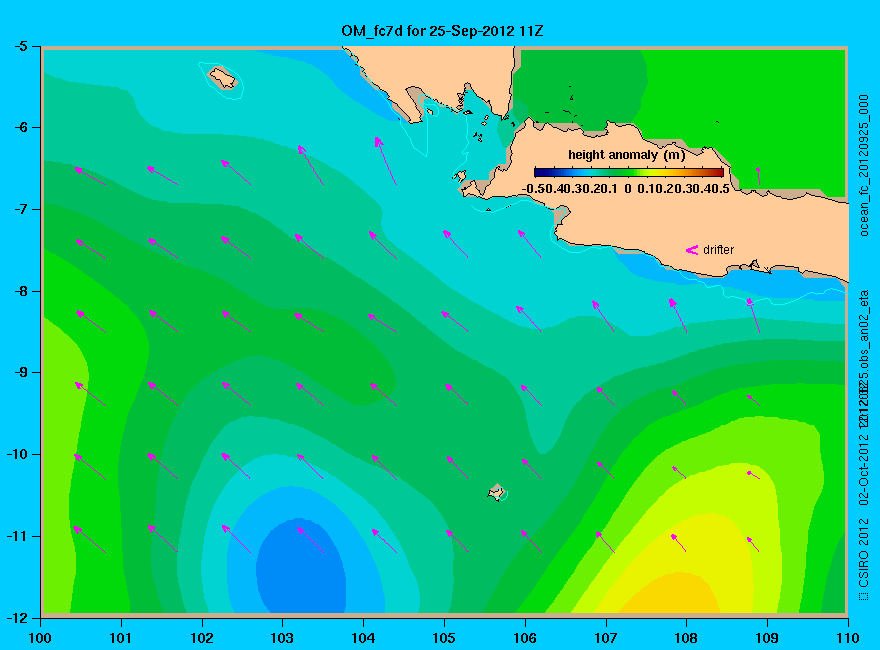This screenshot has width=880, height=650.
Task: Click the magenta drifter legend arrow icon
Action: click(x=692, y=250)
